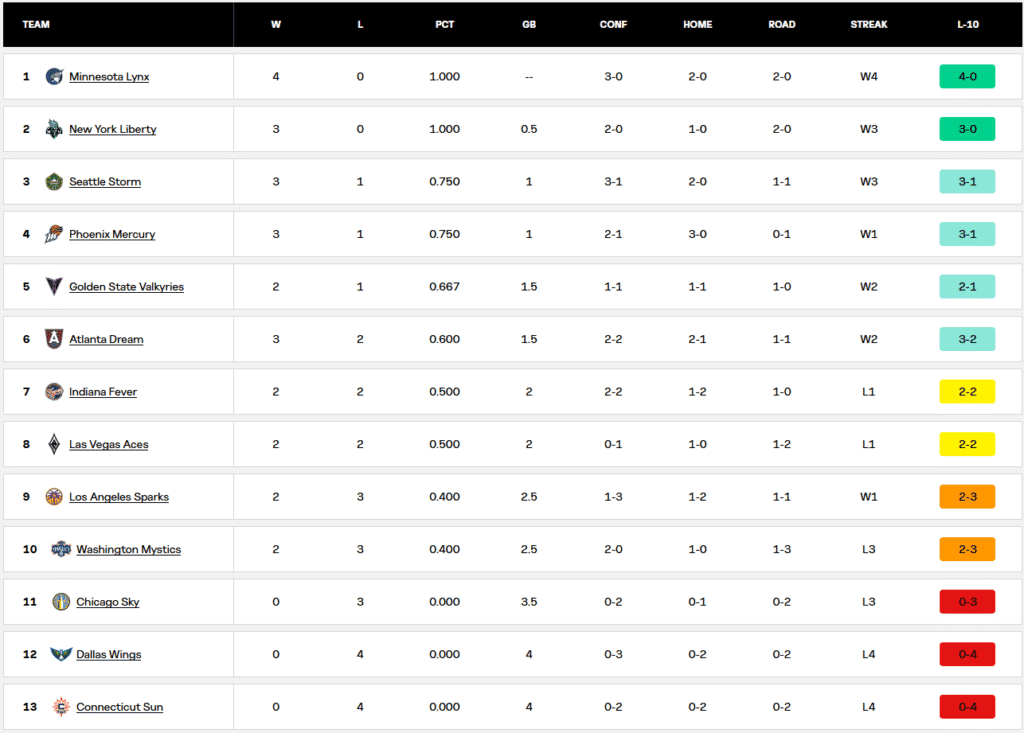1024x733 pixels.
Task: Click the Atlanta Dream team logo
Action: coord(54,339)
